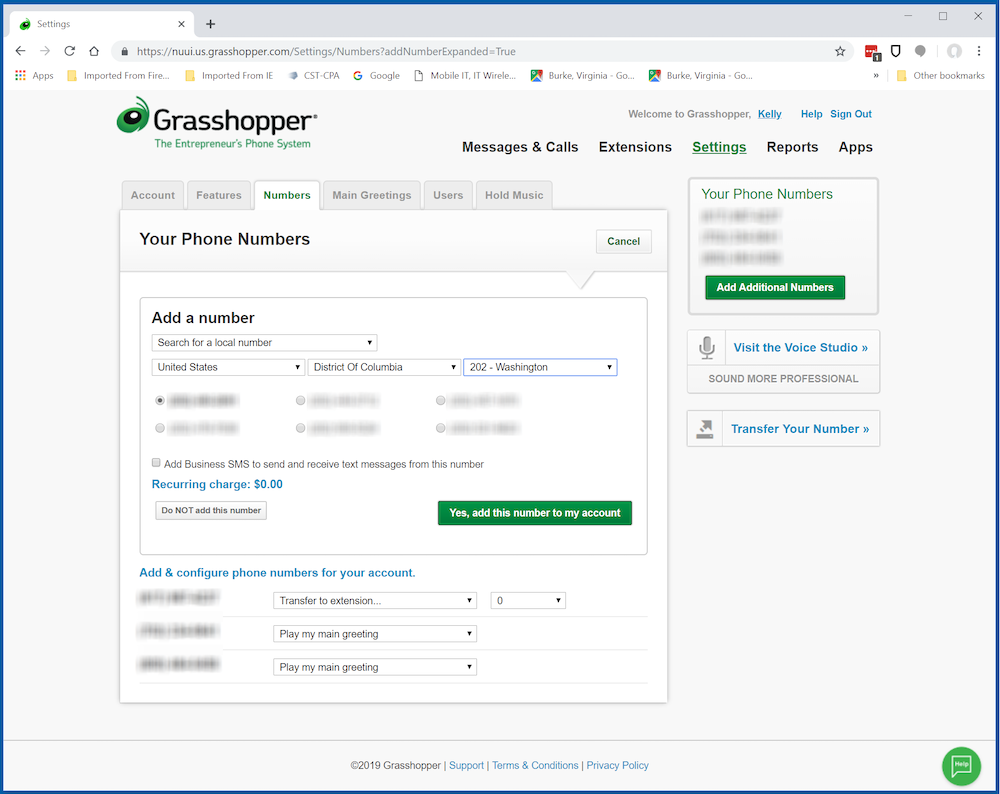
Task: Select the bottom-row right phone number radio
Action: (441, 428)
